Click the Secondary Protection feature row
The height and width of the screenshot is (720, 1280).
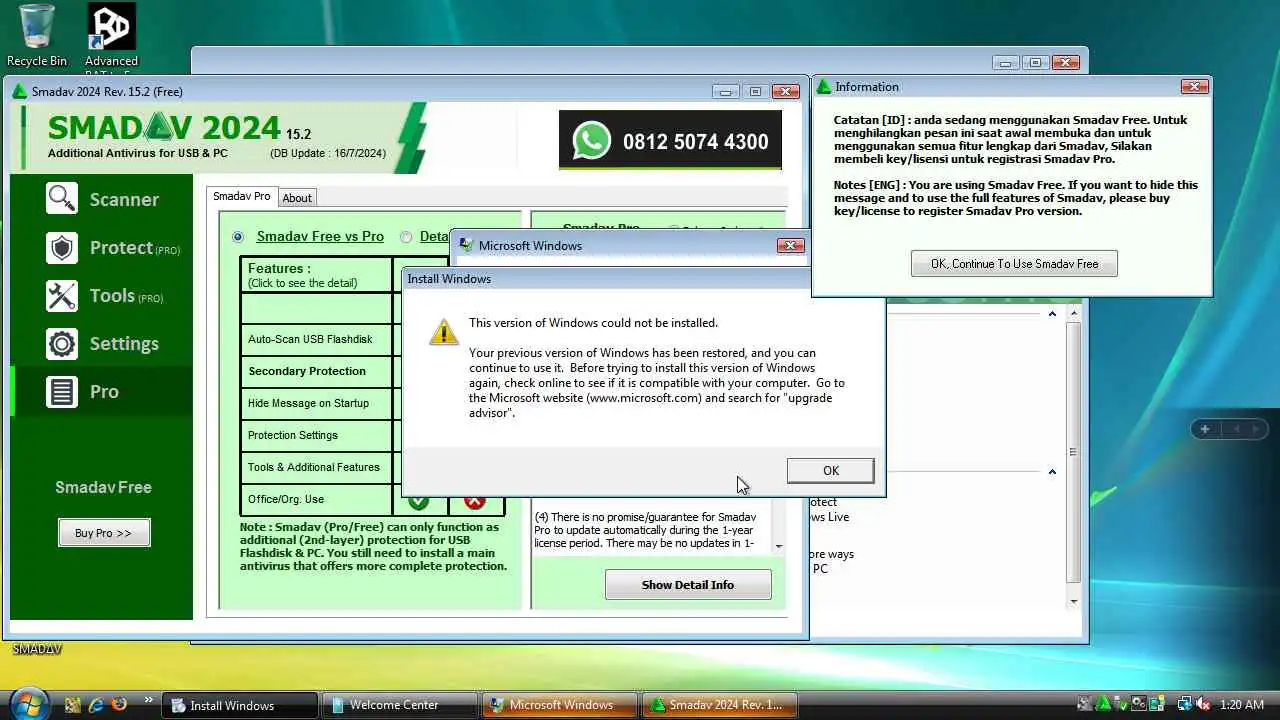click(x=316, y=371)
